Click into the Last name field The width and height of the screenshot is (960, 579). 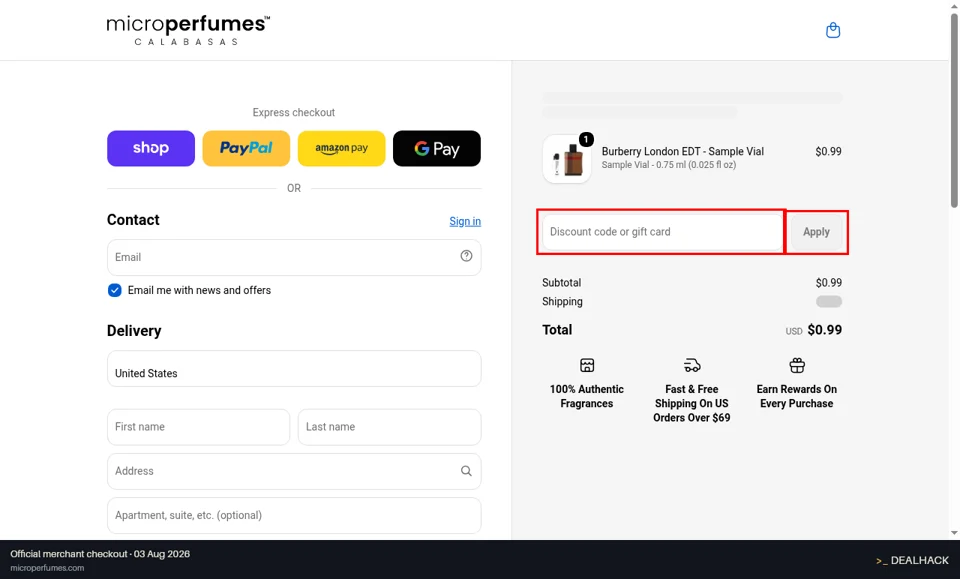click(x=389, y=427)
